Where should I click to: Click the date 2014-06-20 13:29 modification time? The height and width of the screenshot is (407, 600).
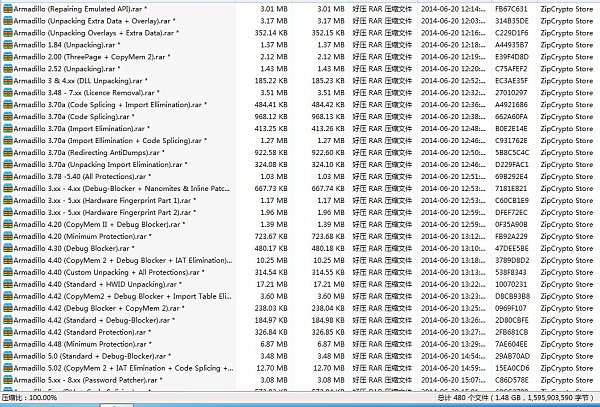(453, 344)
